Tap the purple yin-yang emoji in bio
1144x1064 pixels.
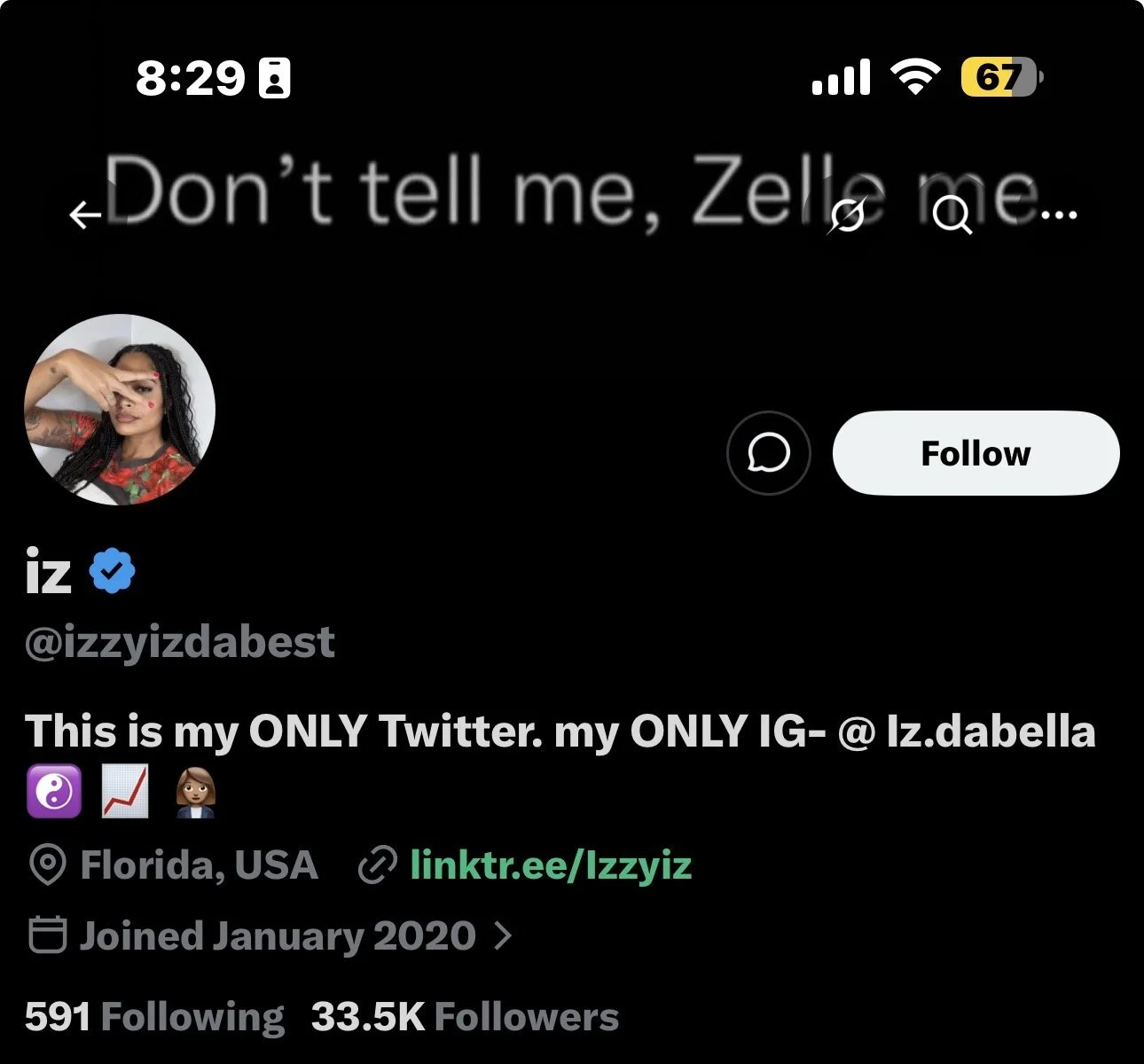tap(54, 792)
